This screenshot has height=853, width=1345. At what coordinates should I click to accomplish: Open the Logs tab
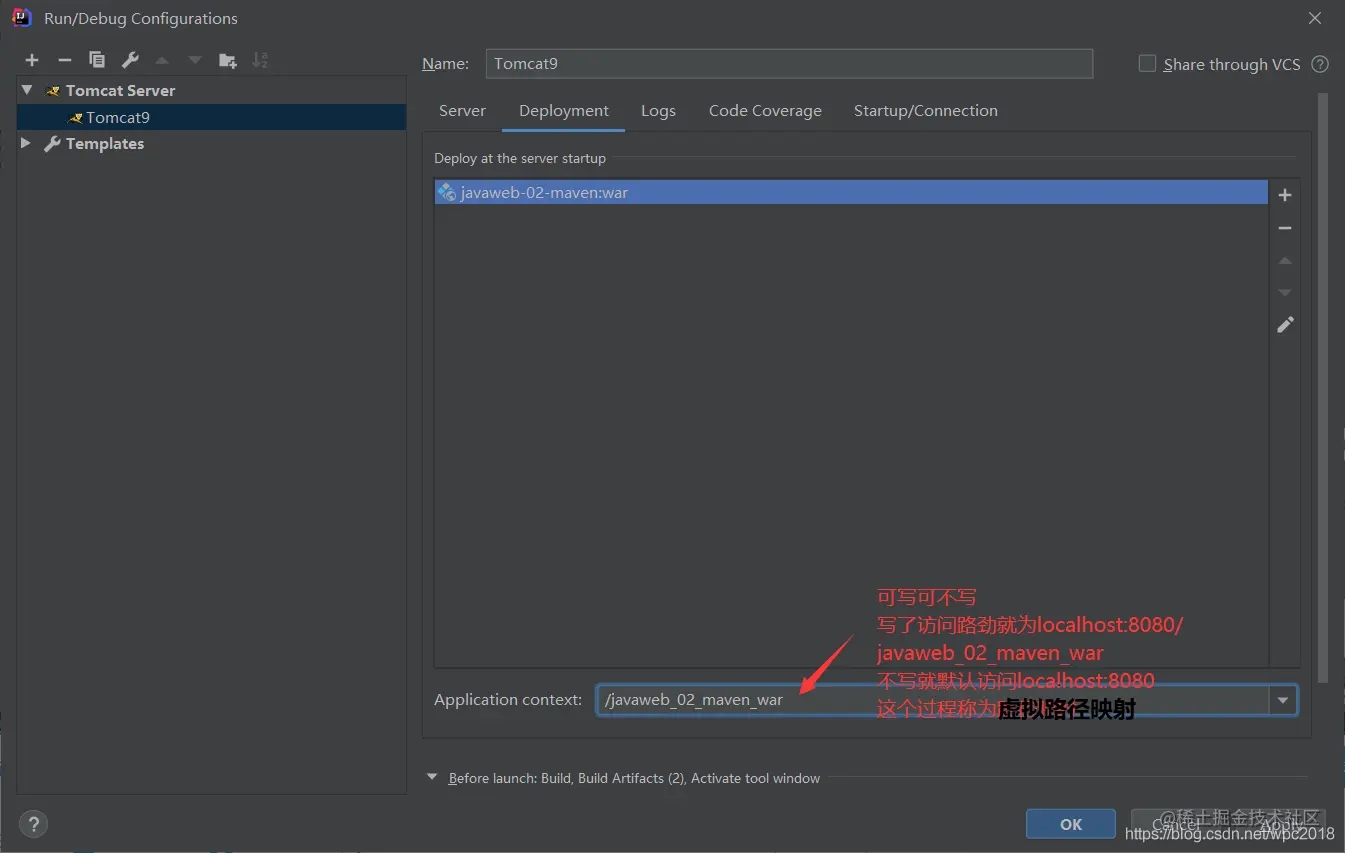[658, 111]
